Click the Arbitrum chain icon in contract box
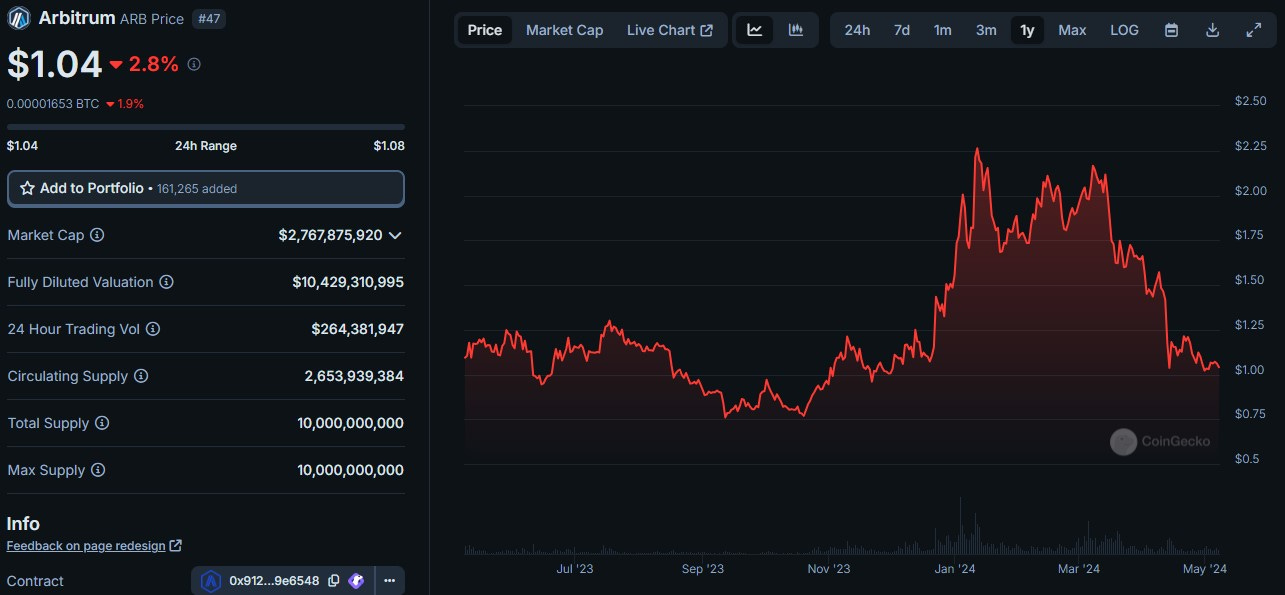Image resolution: width=1285 pixels, height=595 pixels. pyautogui.click(x=210, y=580)
